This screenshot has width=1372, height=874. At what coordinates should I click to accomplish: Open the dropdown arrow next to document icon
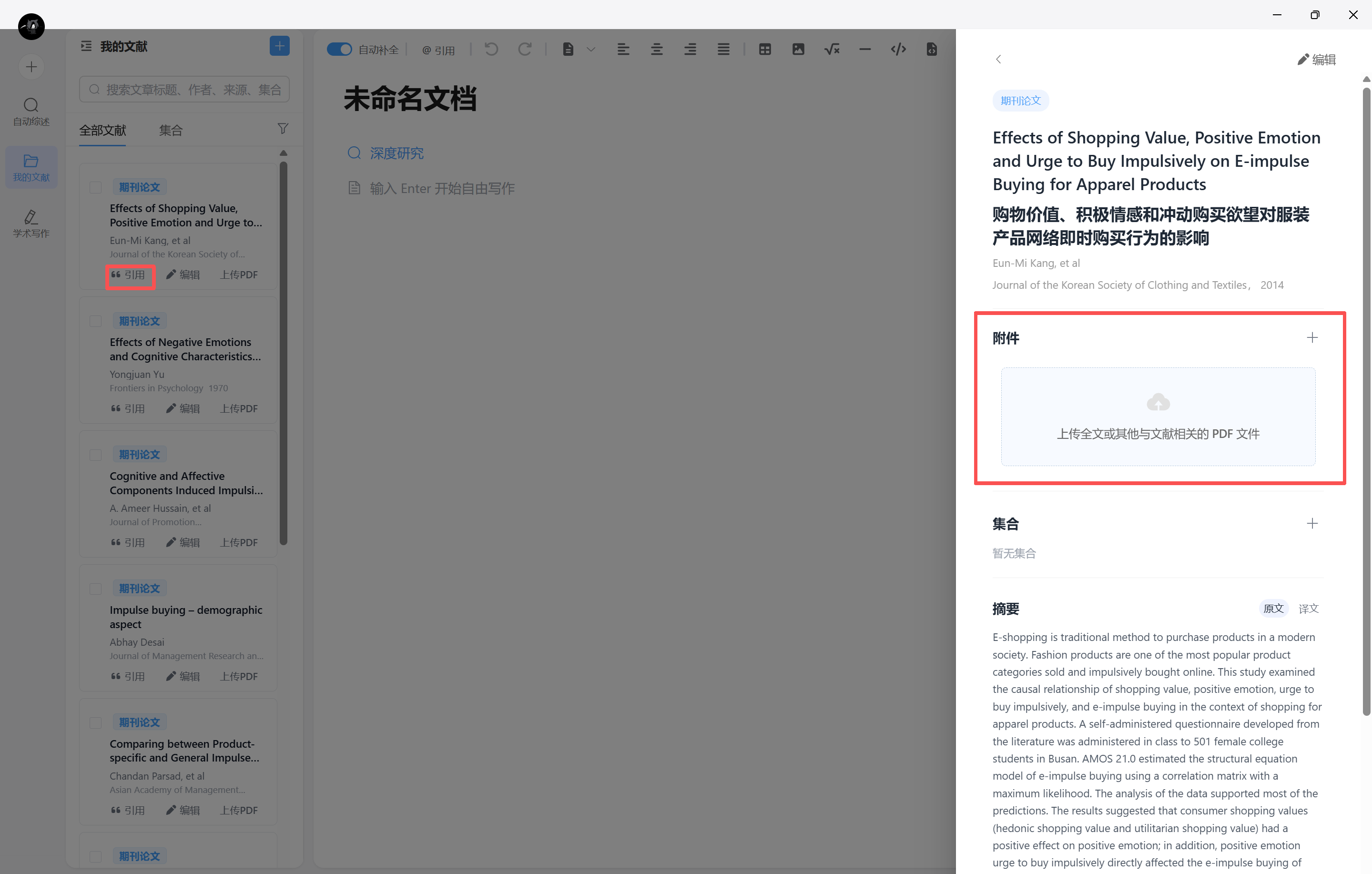[x=591, y=50]
